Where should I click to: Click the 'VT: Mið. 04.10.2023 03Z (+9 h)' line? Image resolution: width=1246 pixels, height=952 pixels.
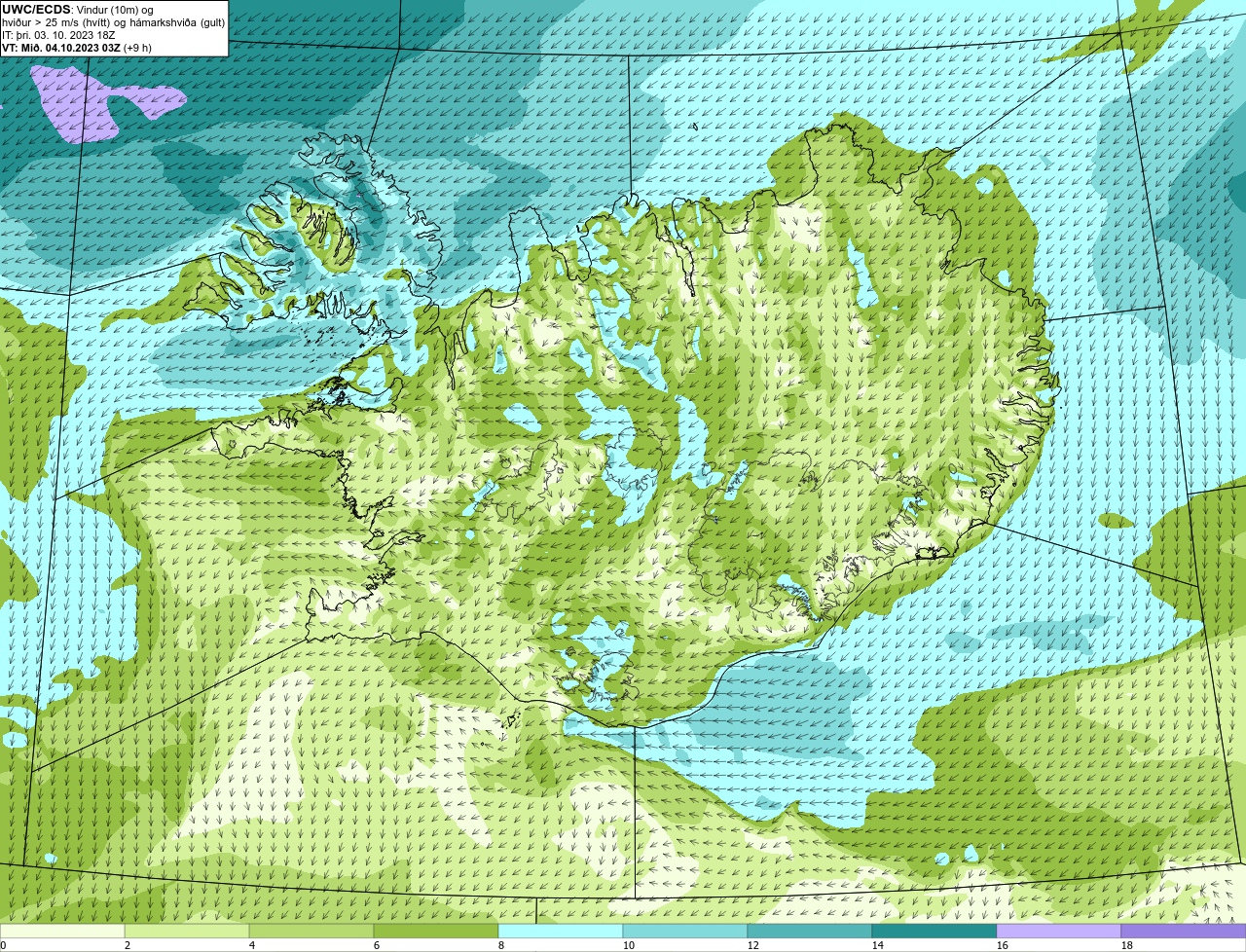tap(77, 48)
